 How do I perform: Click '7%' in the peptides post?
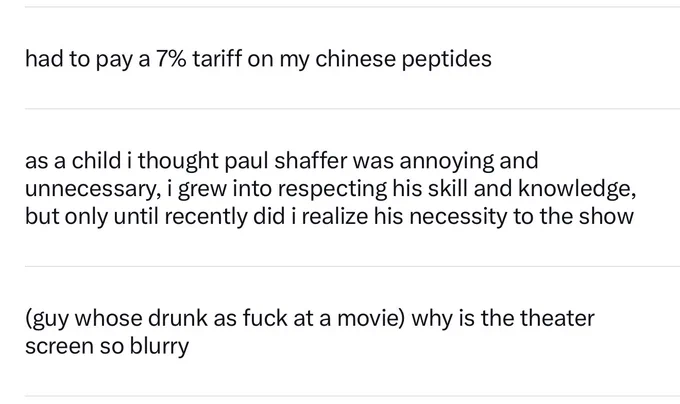point(171,59)
